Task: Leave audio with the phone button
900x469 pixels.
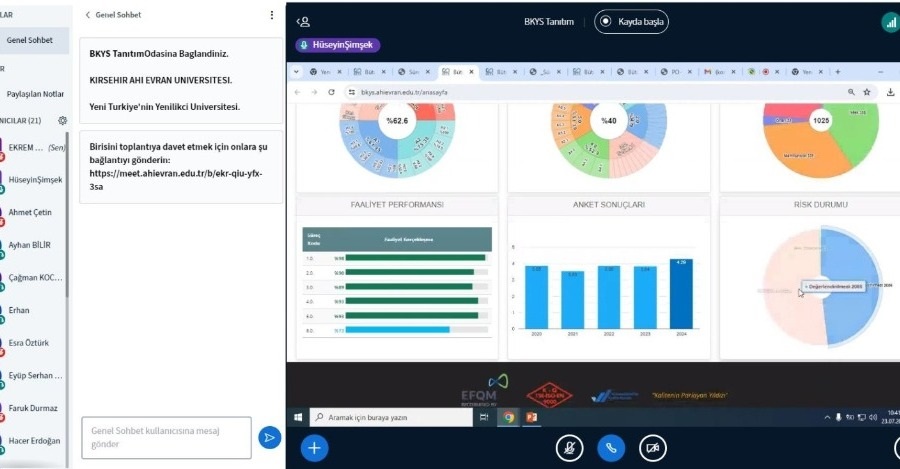Action: [611, 448]
